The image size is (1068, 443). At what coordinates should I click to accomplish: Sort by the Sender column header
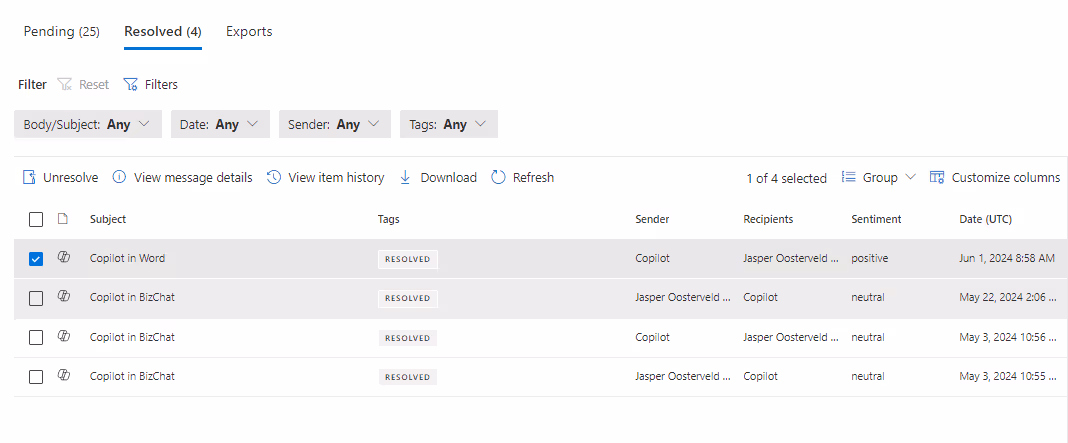tap(653, 219)
